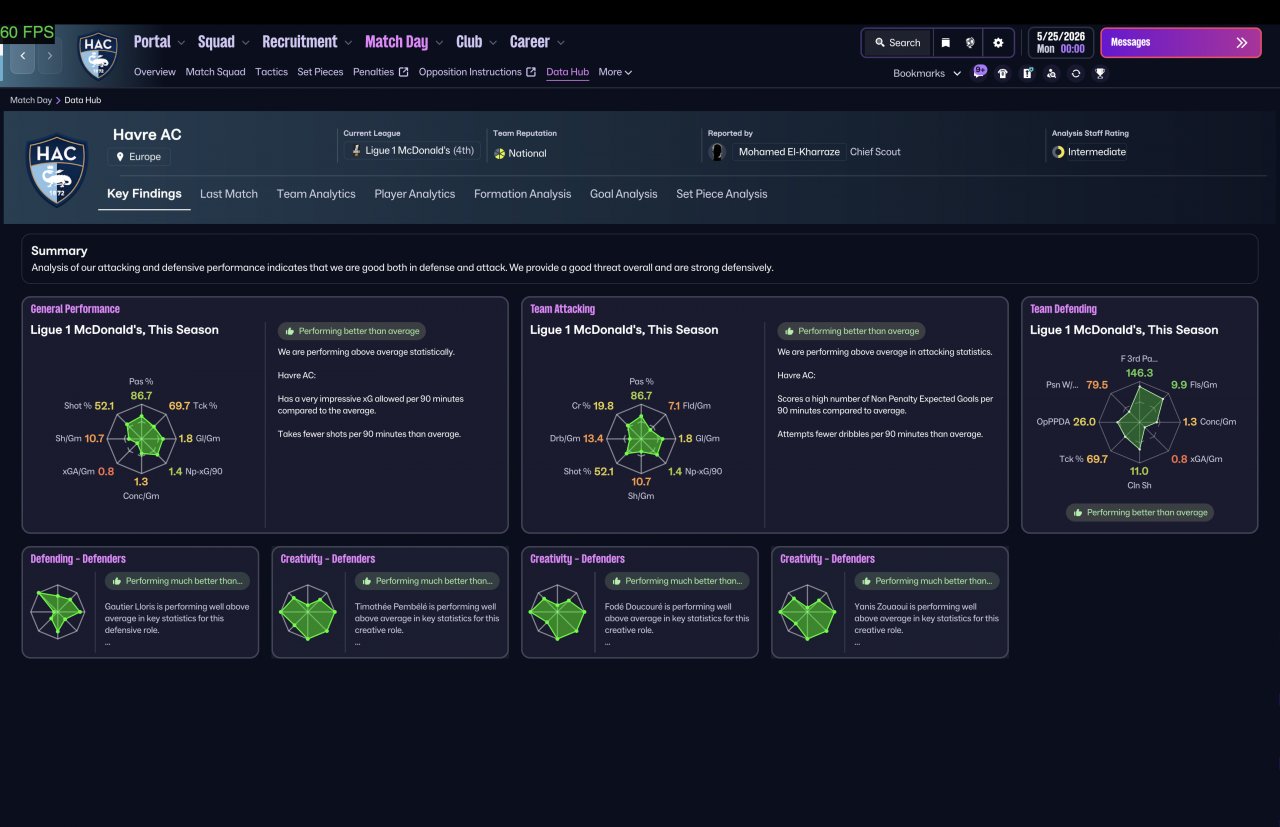The image size is (1280, 827).
Task: Open Yanis Zouaoui Creativity card
Action: click(890, 602)
